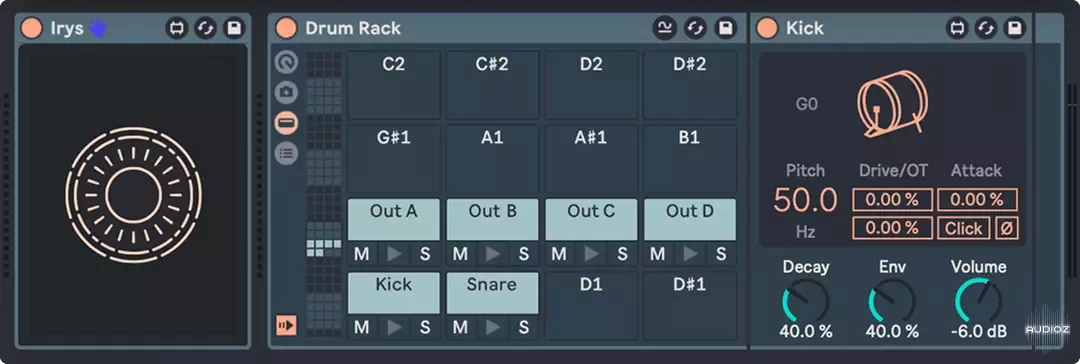This screenshot has height=364, width=1080.
Task: Solo the Snare pad
Action: (523, 327)
